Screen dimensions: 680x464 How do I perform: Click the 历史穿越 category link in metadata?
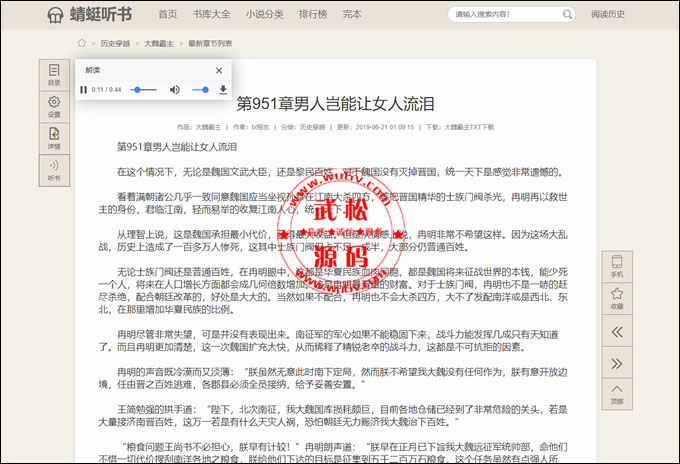tap(312, 127)
